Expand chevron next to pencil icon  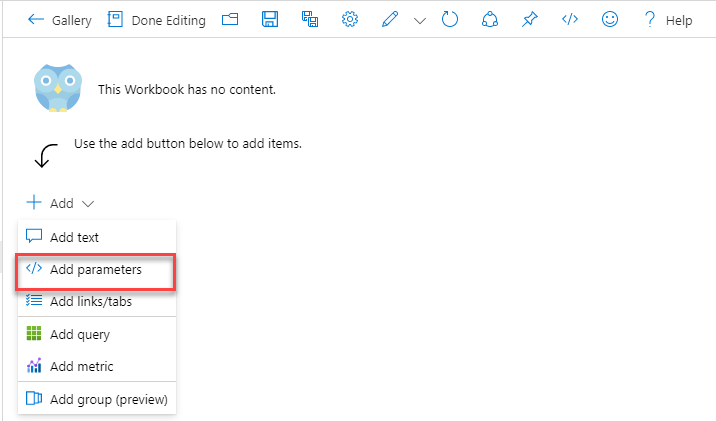[x=420, y=21]
